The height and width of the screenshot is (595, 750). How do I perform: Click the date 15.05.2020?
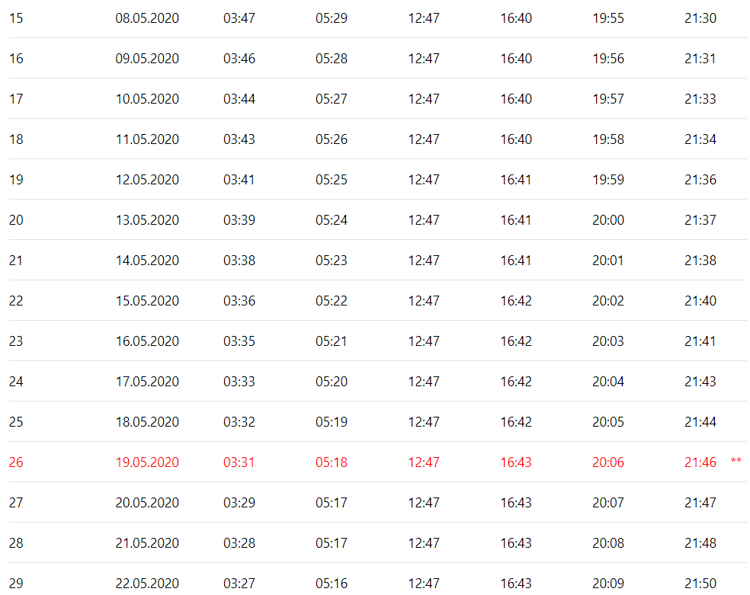point(147,301)
